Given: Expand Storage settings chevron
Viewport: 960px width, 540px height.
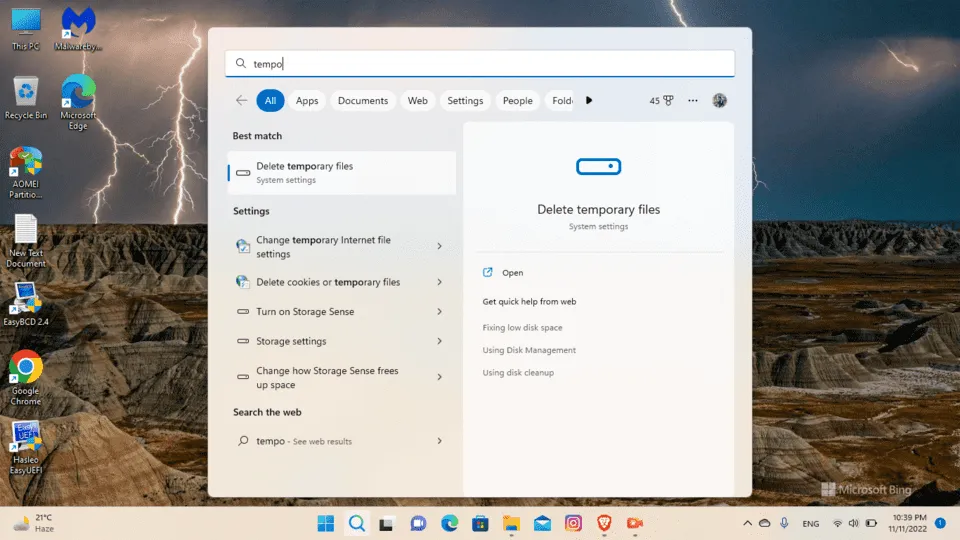Looking at the screenshot, I should click(440, 341).
